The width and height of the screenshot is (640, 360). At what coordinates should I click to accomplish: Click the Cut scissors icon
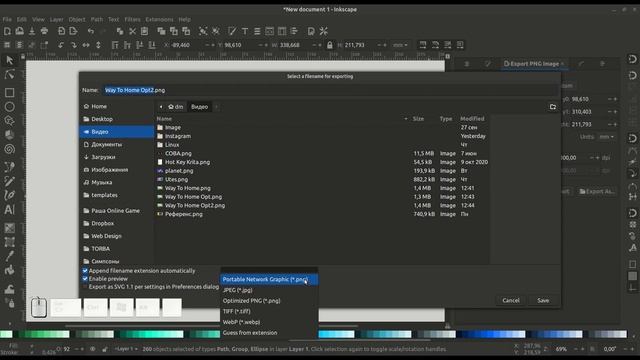pos(132,31)
